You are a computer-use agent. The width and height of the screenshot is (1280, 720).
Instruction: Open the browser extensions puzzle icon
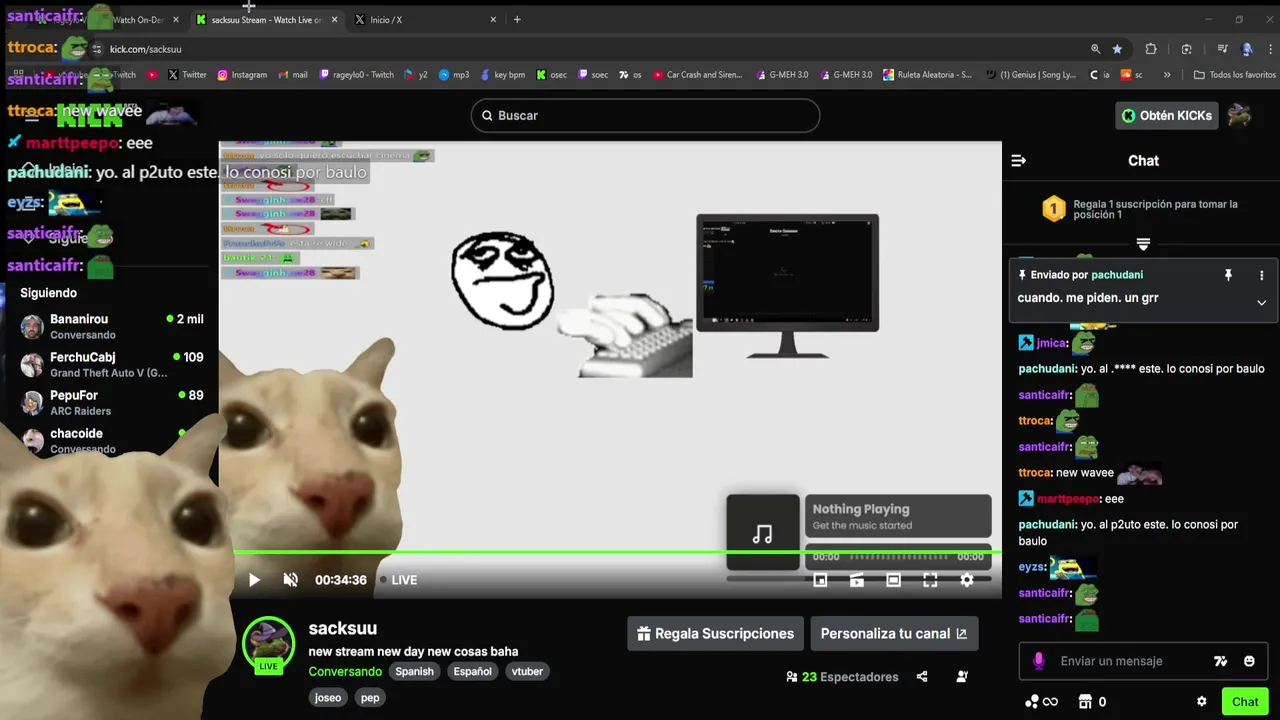point(1151,49)
